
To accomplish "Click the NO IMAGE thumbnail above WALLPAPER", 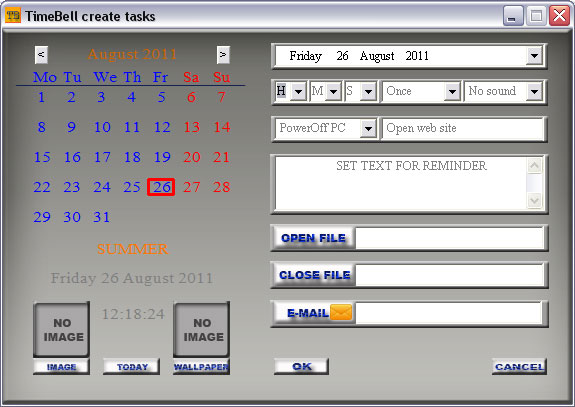I will point(202,329).
